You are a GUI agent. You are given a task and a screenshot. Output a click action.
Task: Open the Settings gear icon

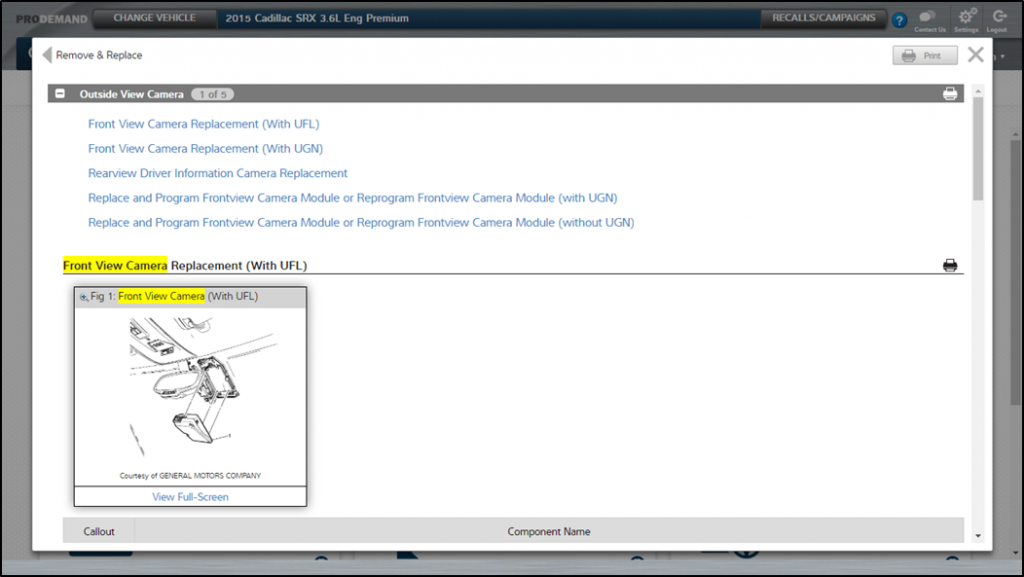tap(966, 17)
